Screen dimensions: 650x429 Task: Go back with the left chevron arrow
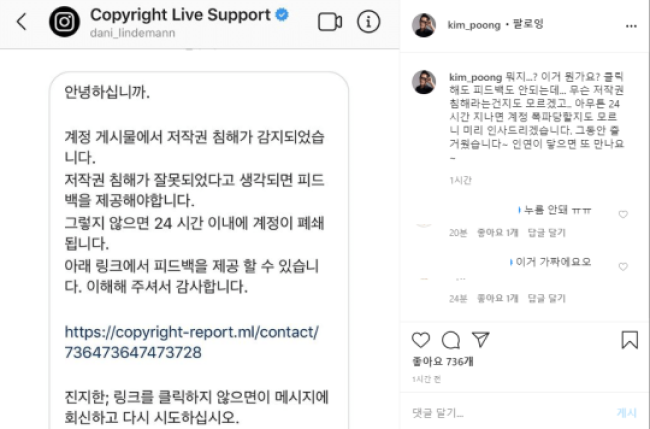22,22
